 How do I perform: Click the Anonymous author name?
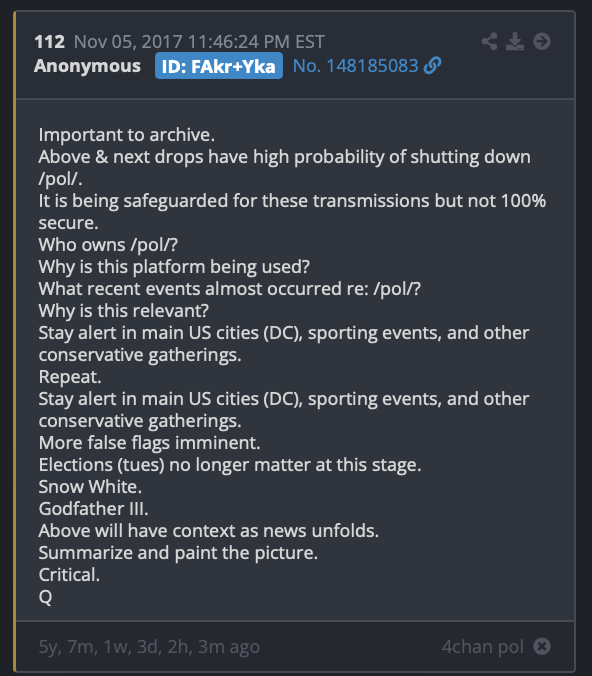[x=88, y=66]
